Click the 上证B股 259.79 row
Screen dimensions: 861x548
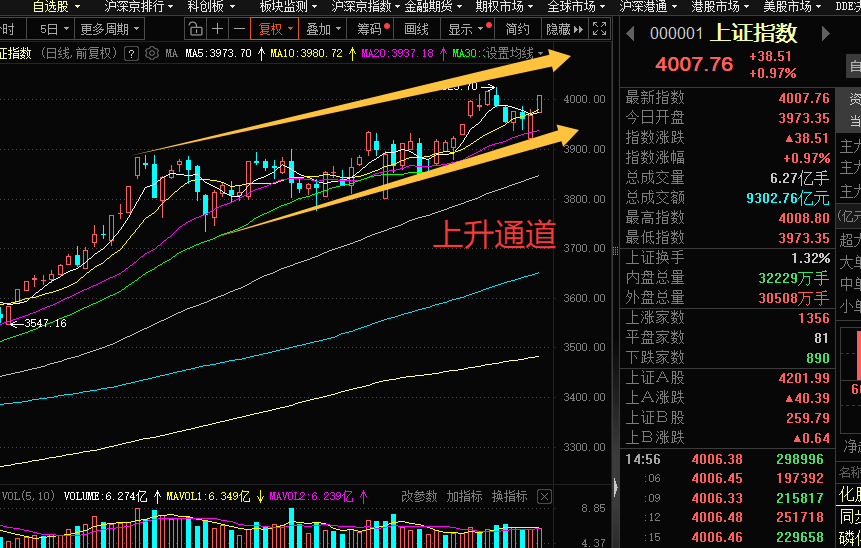pyautogui.click(x=728, y=418)
